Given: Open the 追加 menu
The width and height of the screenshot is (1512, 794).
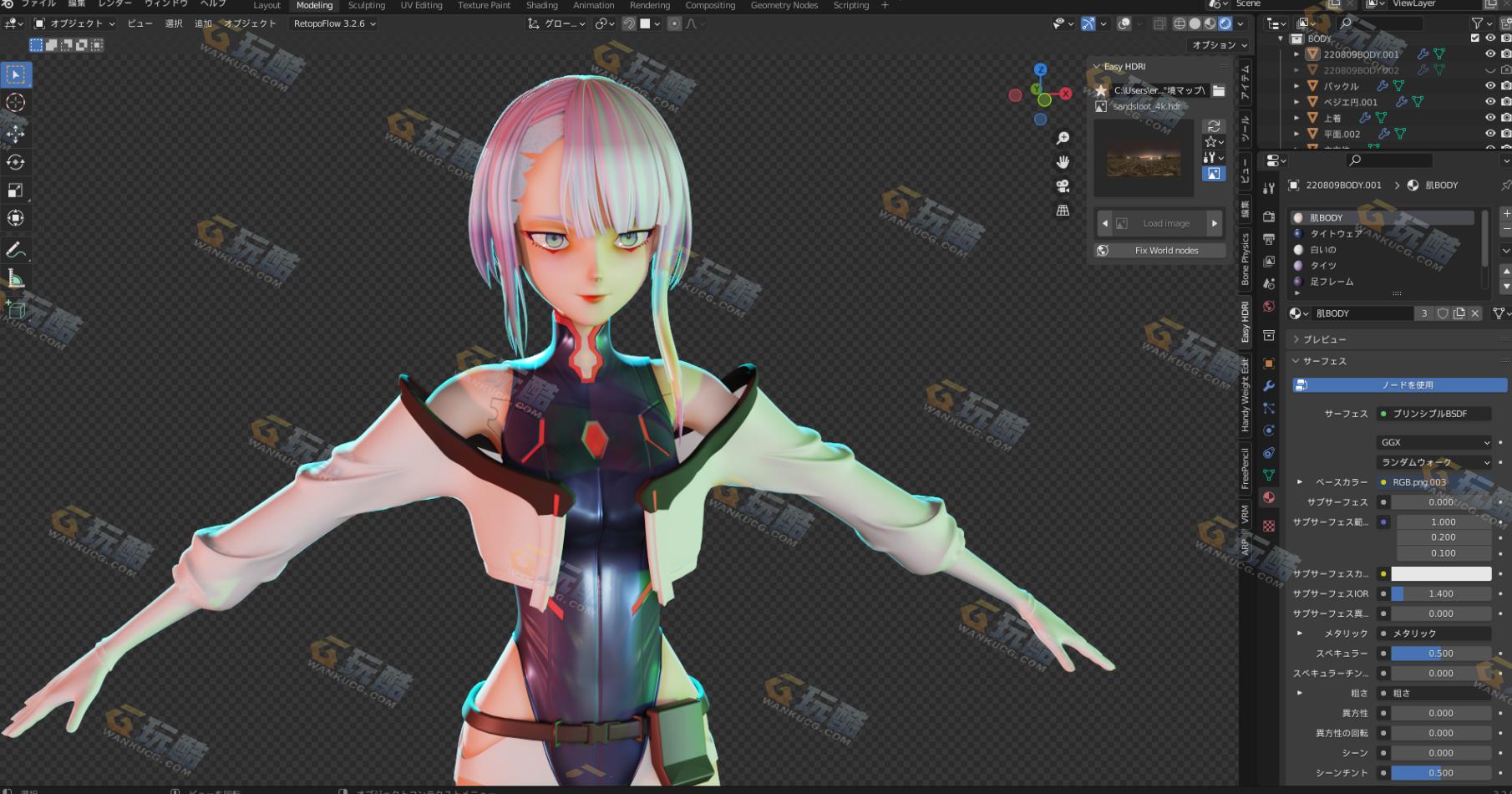Looking at the screenshot, I should [x=203, y=23].
